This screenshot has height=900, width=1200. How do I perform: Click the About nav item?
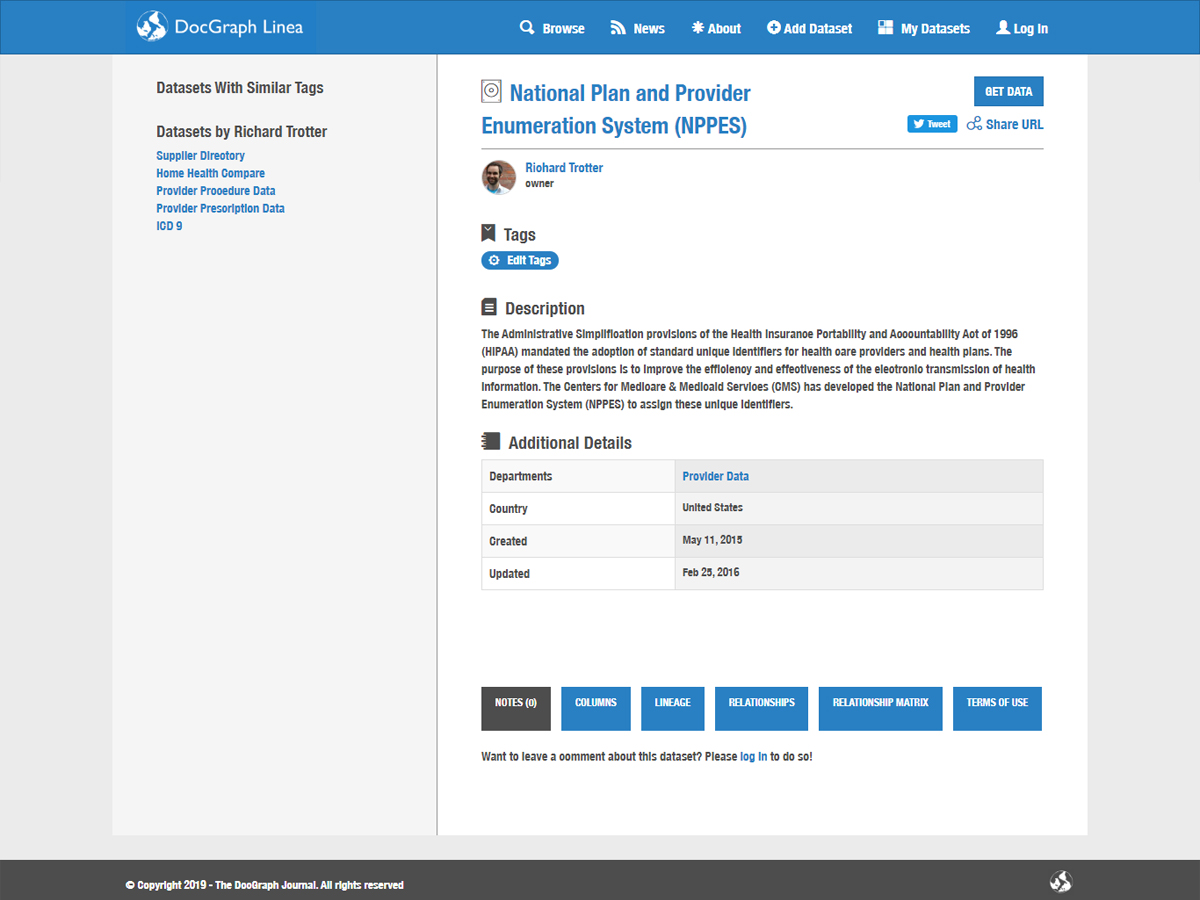716,28
